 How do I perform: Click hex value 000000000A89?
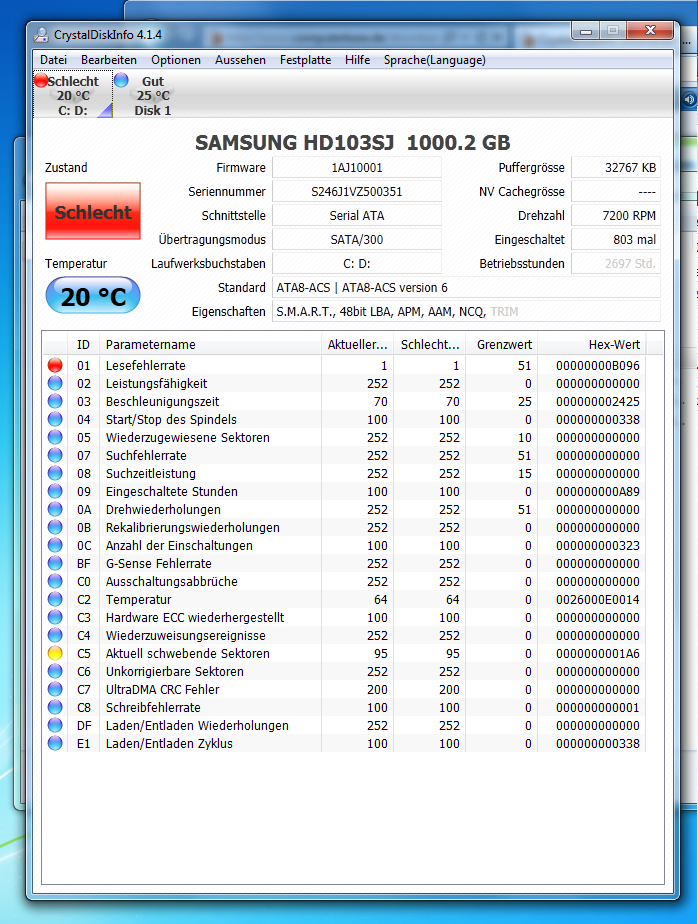coord(598,491)
